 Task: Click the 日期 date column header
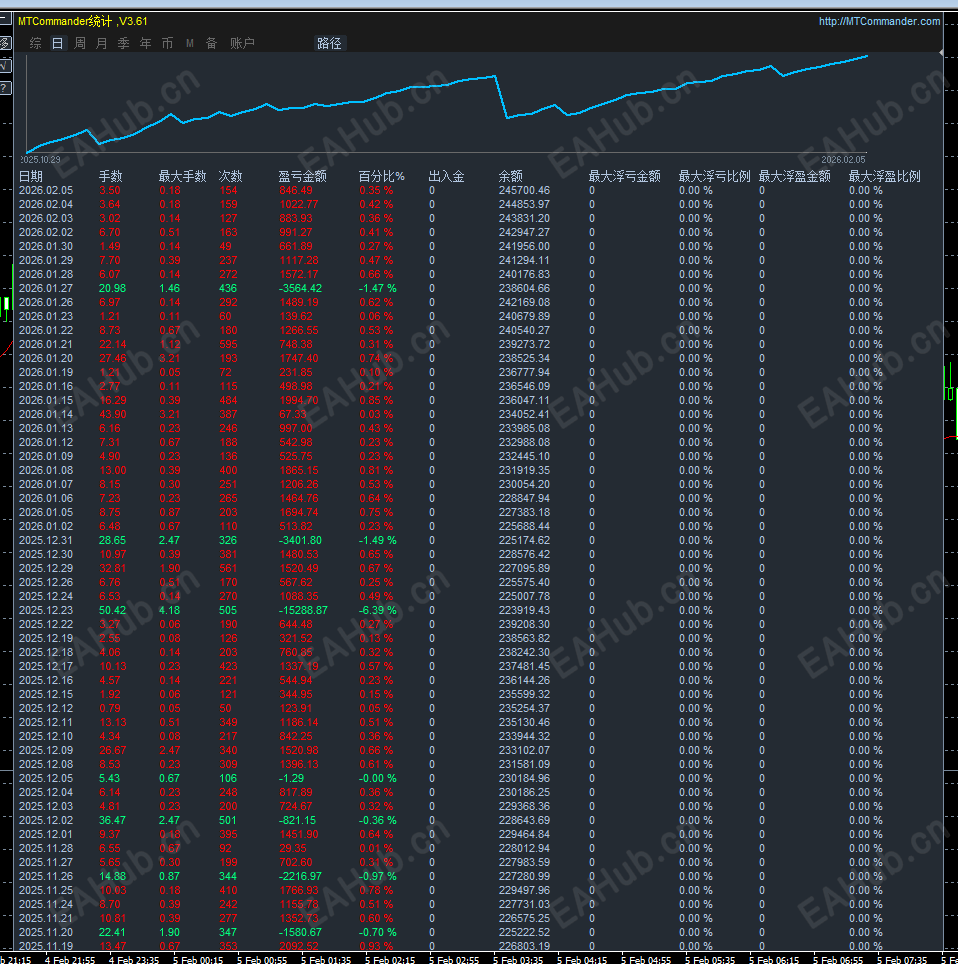click(31, 176)
